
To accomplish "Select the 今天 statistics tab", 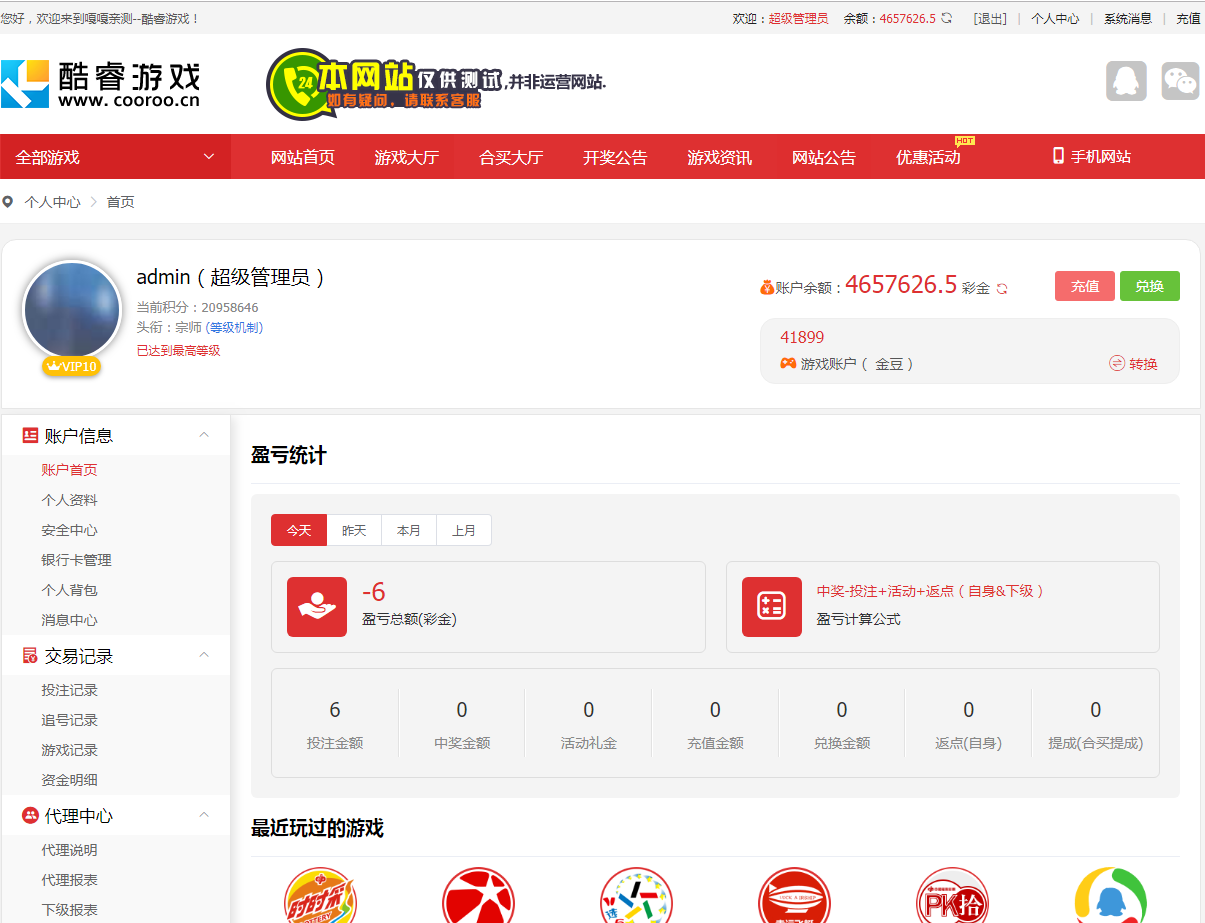I will [299, 530].
